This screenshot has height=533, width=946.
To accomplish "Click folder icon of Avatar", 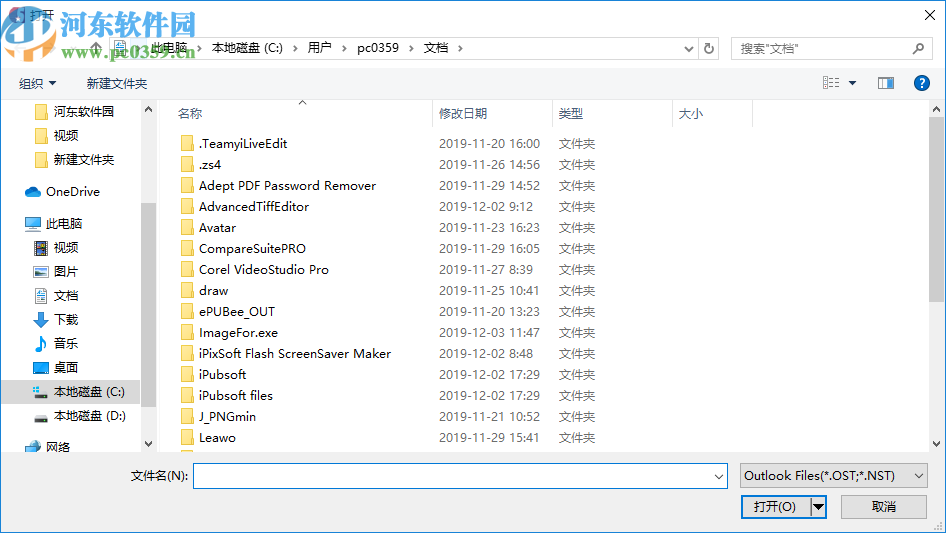I will pyautogui.click(x=188, y=228).
